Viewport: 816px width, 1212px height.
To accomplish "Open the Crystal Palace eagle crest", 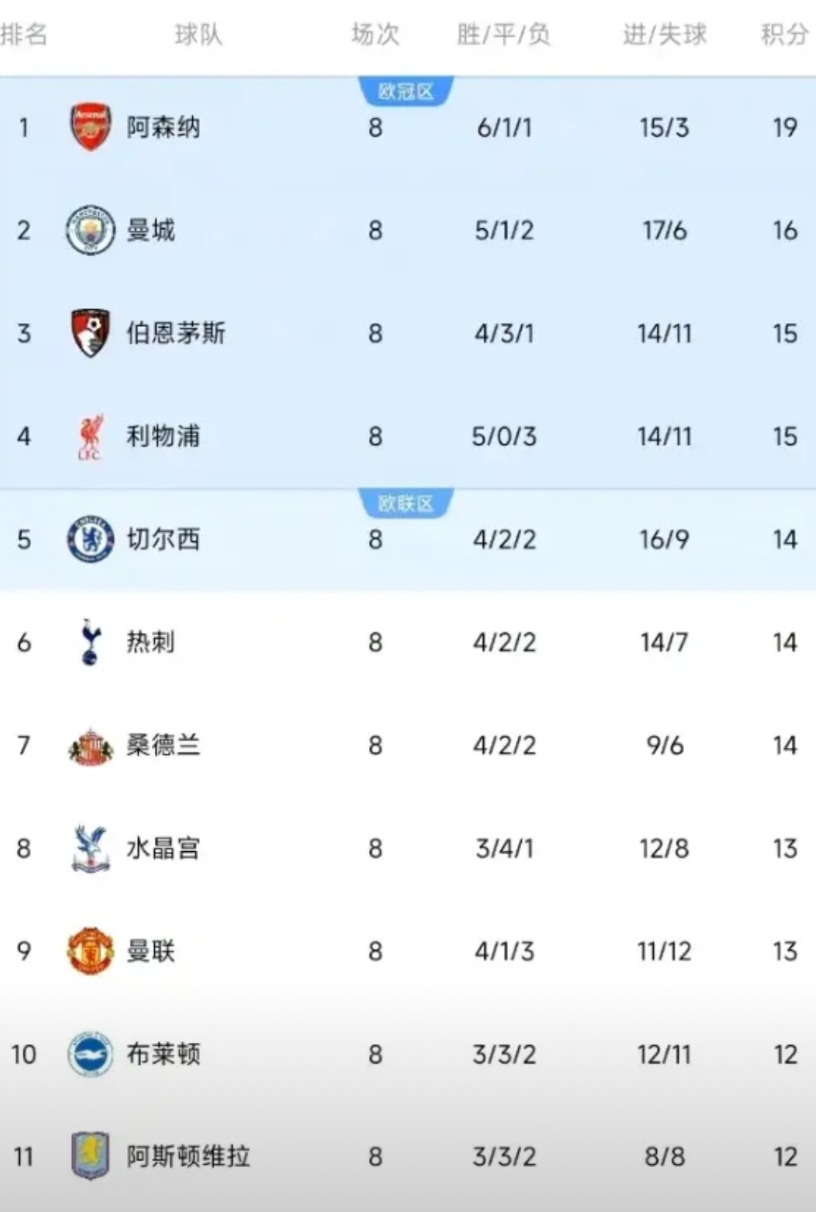I will coord(90,849).
